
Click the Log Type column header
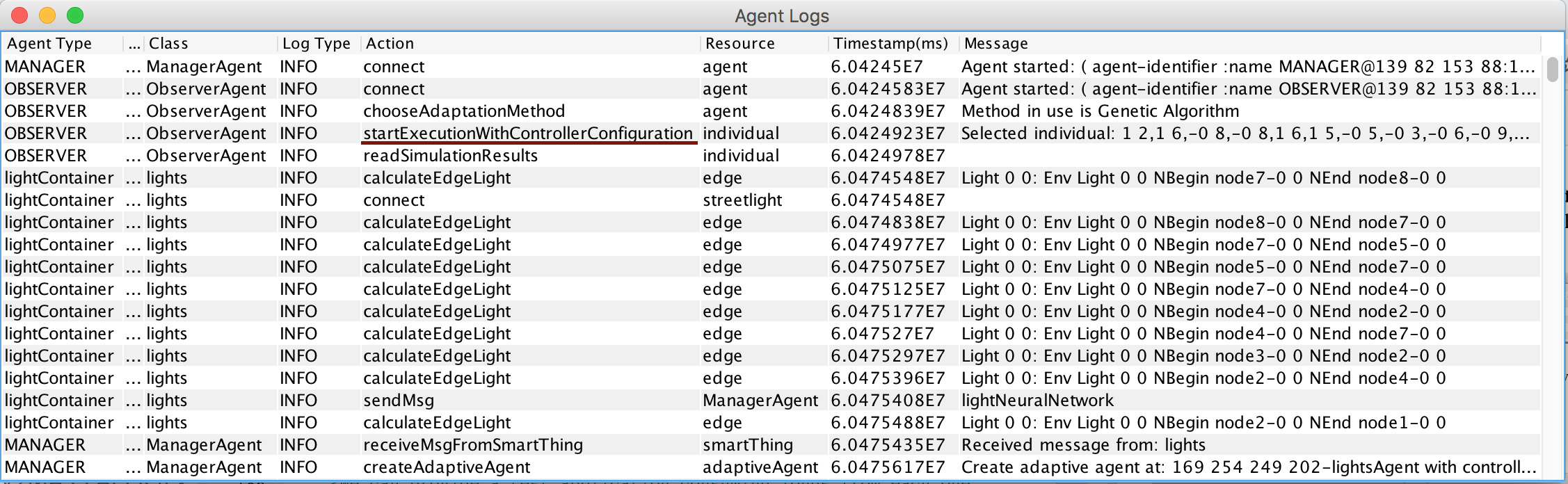tap(316, 43)
